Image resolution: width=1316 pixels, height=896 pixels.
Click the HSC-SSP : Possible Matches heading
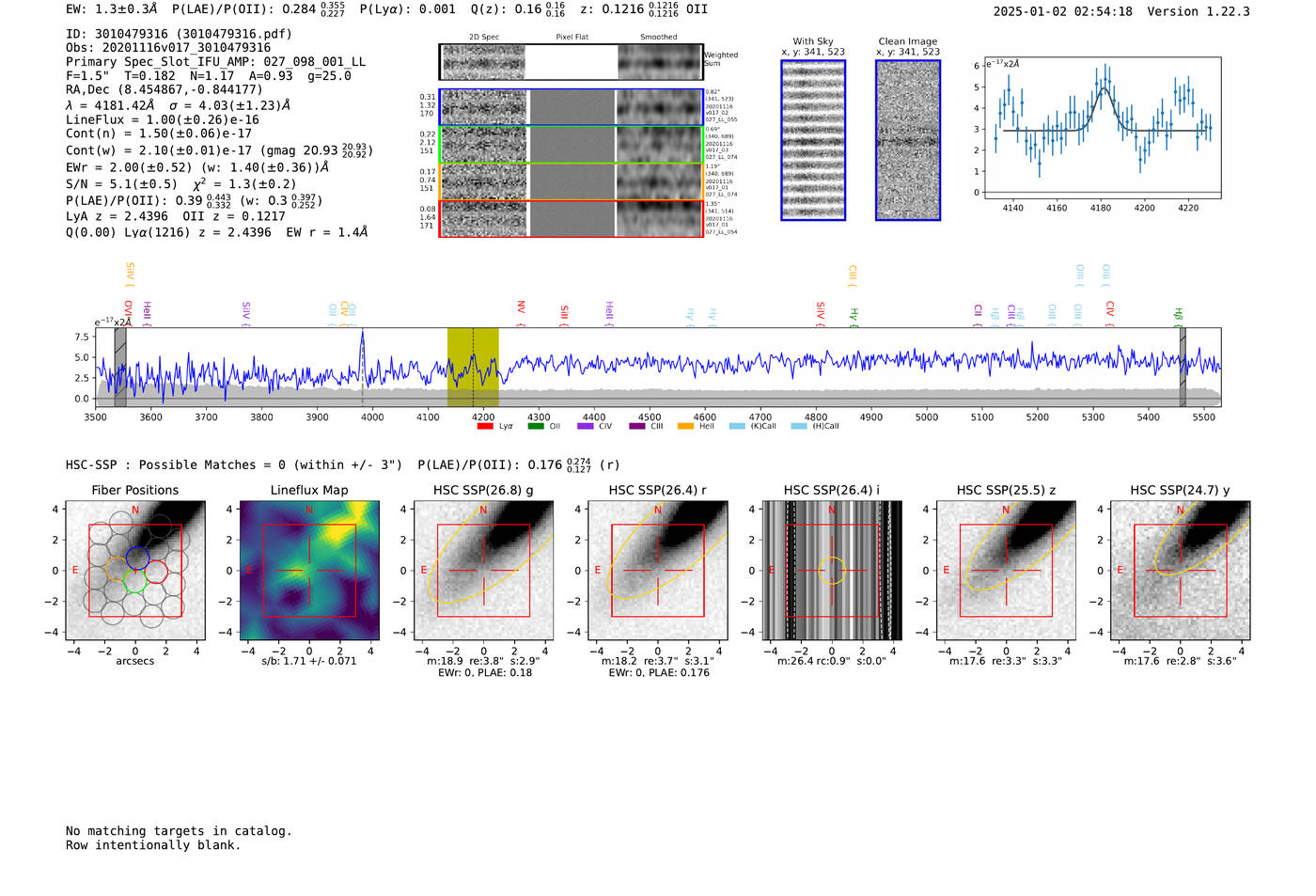(x=234, y=465)
